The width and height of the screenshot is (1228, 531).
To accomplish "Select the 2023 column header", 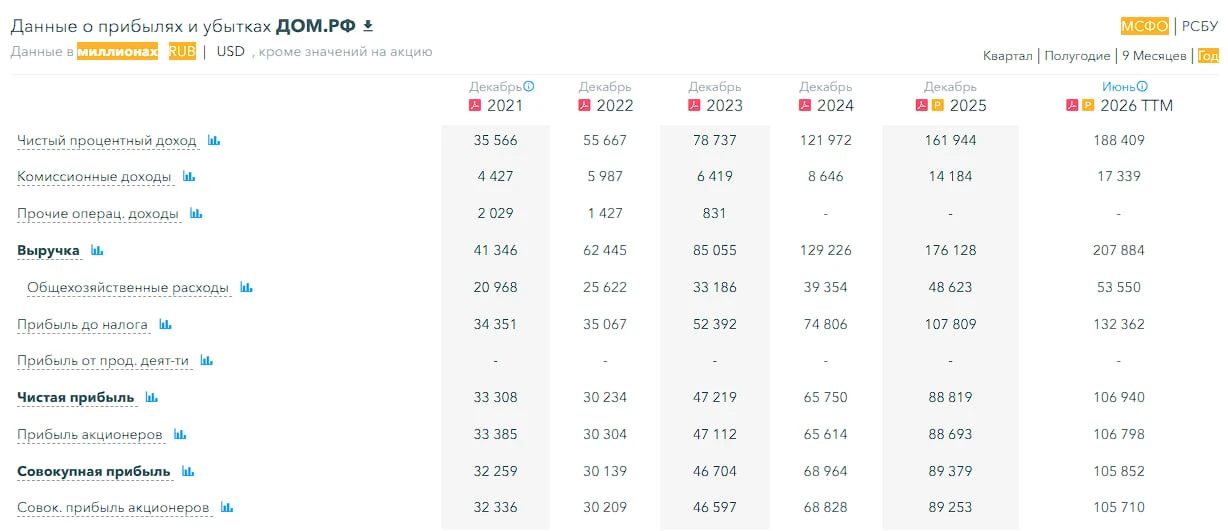I will point(725,106).
